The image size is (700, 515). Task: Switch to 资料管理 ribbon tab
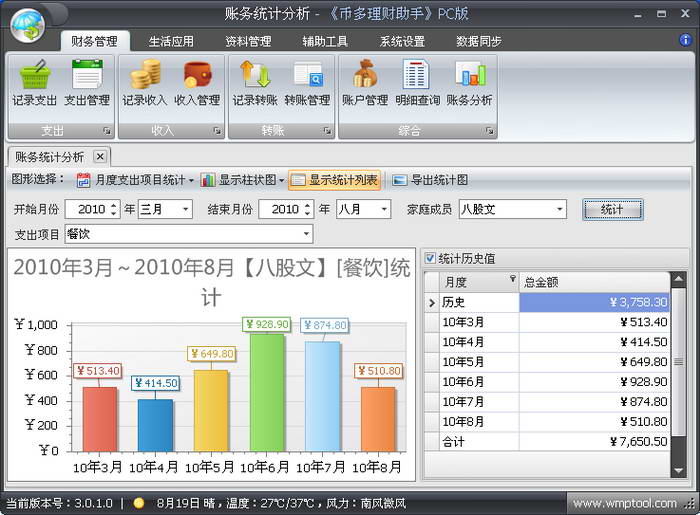[248, 41]
